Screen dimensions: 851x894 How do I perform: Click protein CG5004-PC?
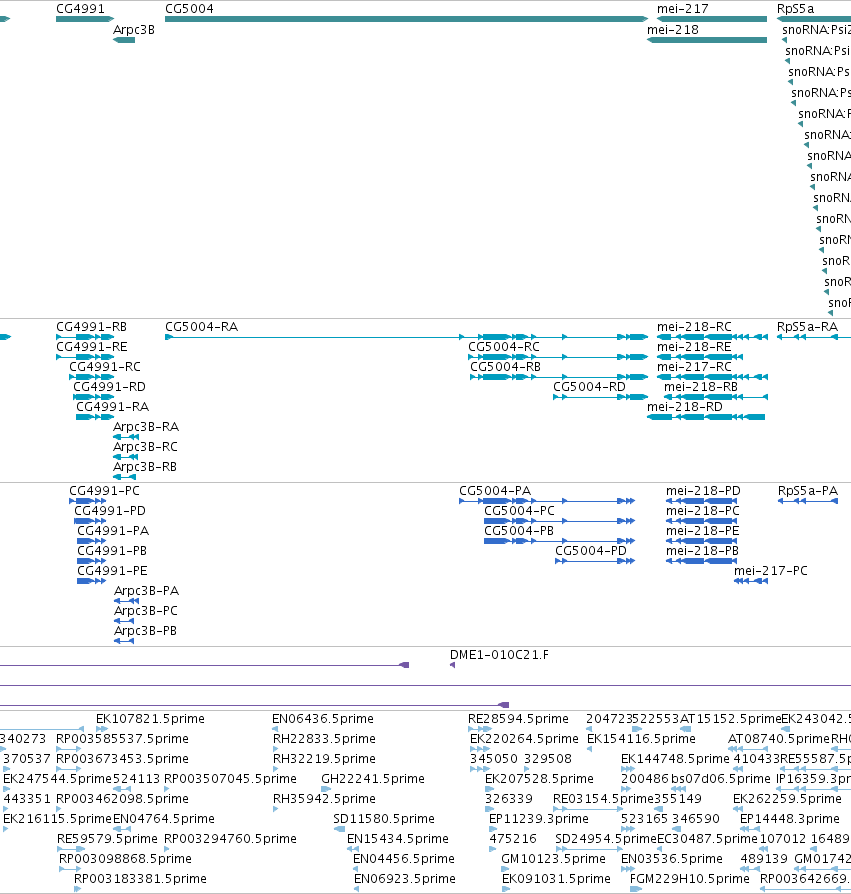[519, 511]
